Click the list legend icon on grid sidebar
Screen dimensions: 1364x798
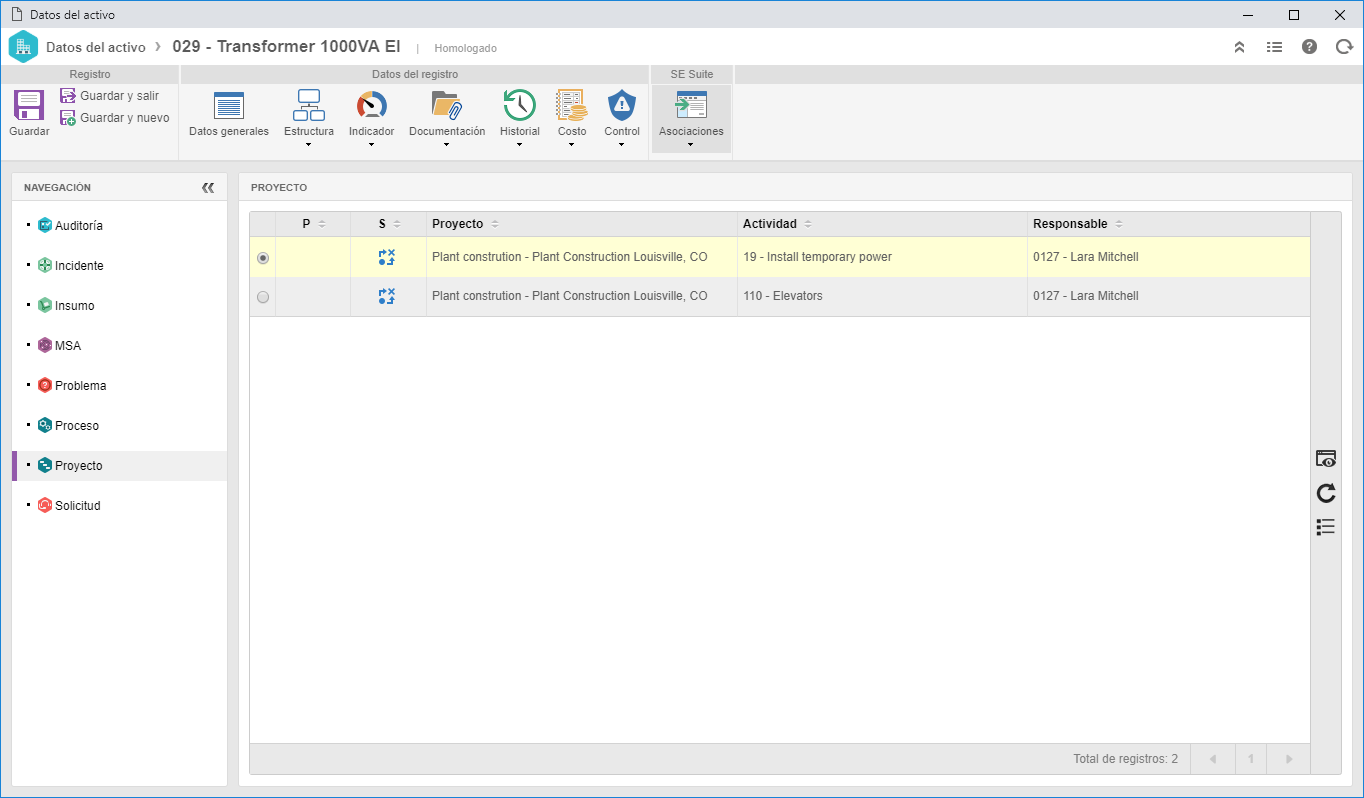[1326, 527]
